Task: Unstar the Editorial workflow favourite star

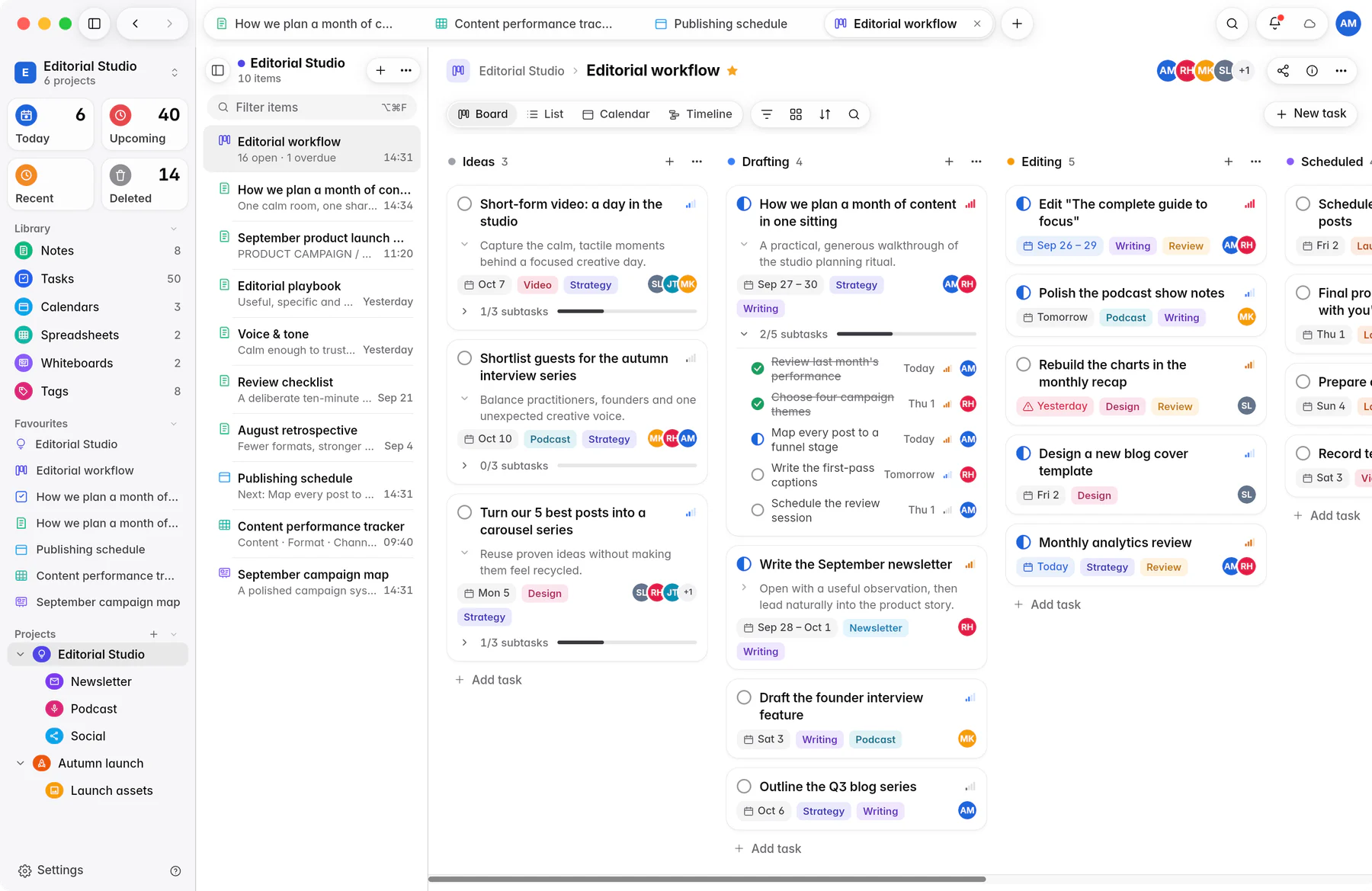Action: [x=732, y=71]
